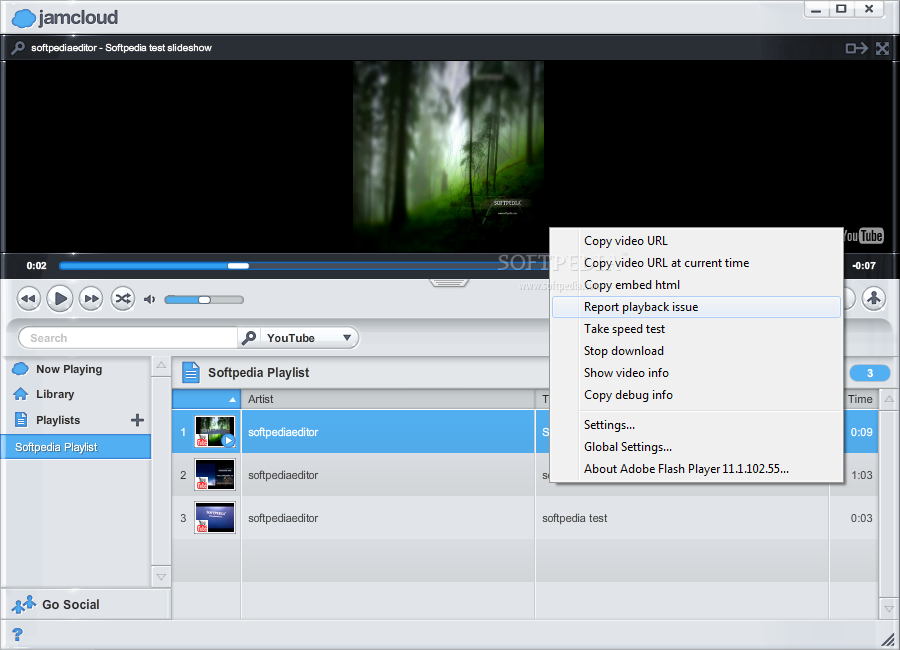Select Softpedia Playlist in the sidebar
Image resolution: width=900 pixels, height=650 pixels.
click(x=75, y=447)
